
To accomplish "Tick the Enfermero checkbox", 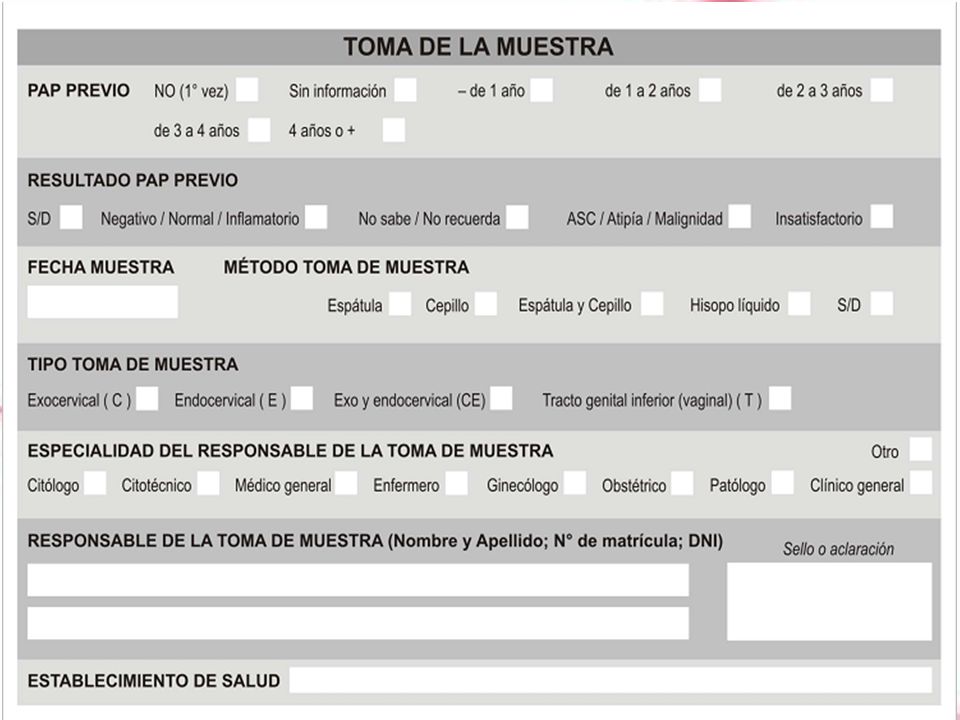I will tap(457, 483).
